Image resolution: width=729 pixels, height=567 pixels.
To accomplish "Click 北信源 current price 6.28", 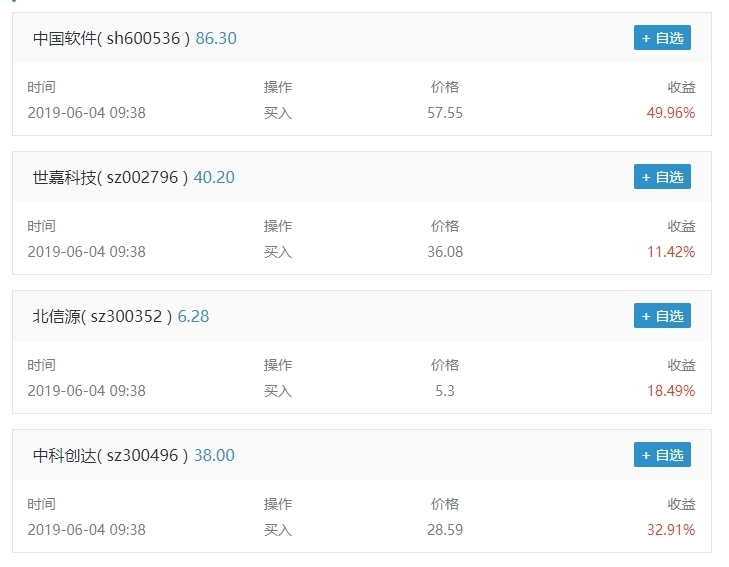I will click(x=193, y=317).
